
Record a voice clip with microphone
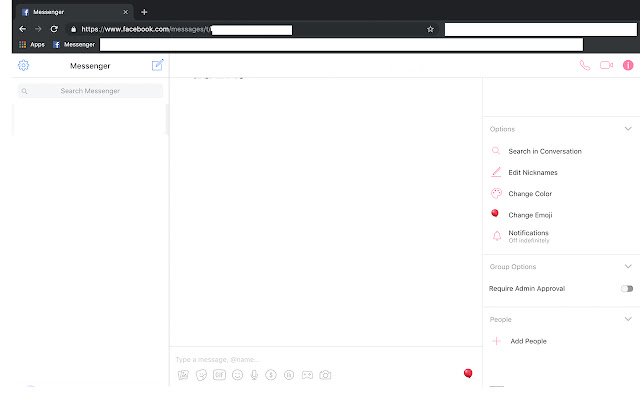pos(254,375)
